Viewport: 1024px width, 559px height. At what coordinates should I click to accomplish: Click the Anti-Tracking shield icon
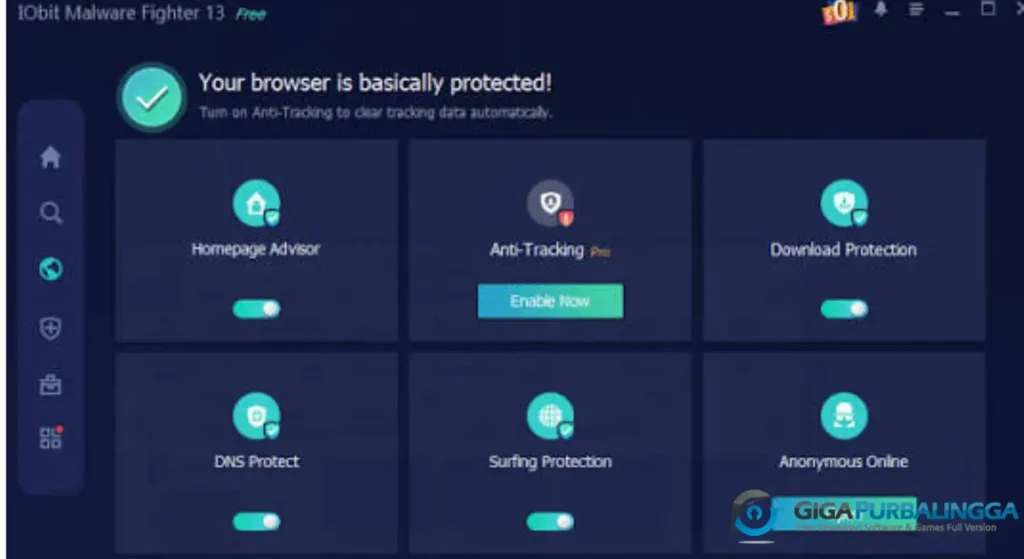point(551,204)
